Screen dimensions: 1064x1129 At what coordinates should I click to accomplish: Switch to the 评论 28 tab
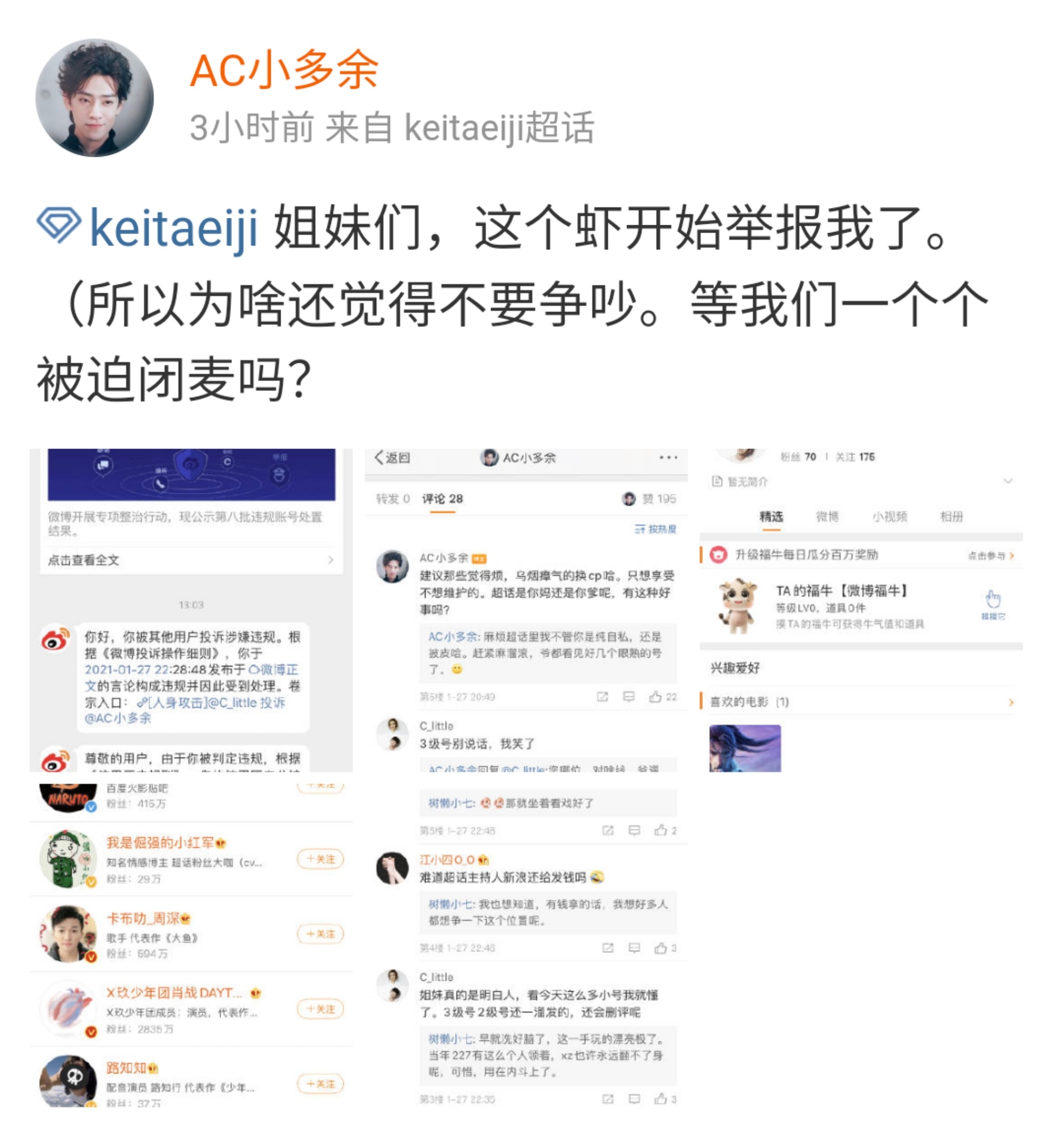pyautogui.click(x=442, y=499)
